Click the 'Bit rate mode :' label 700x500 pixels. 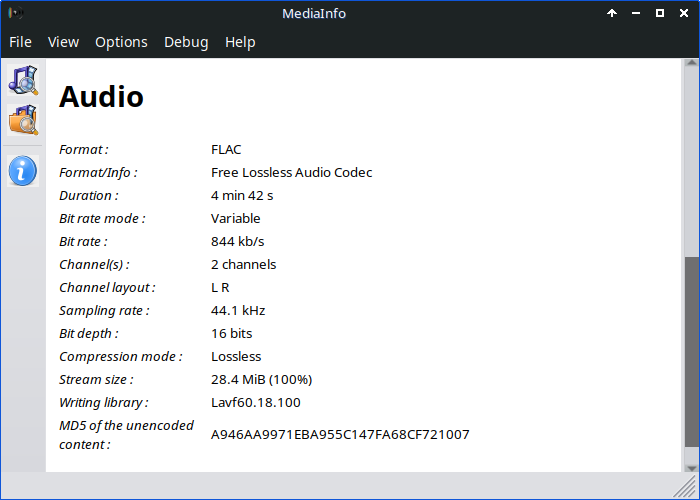tap(102, 218)
